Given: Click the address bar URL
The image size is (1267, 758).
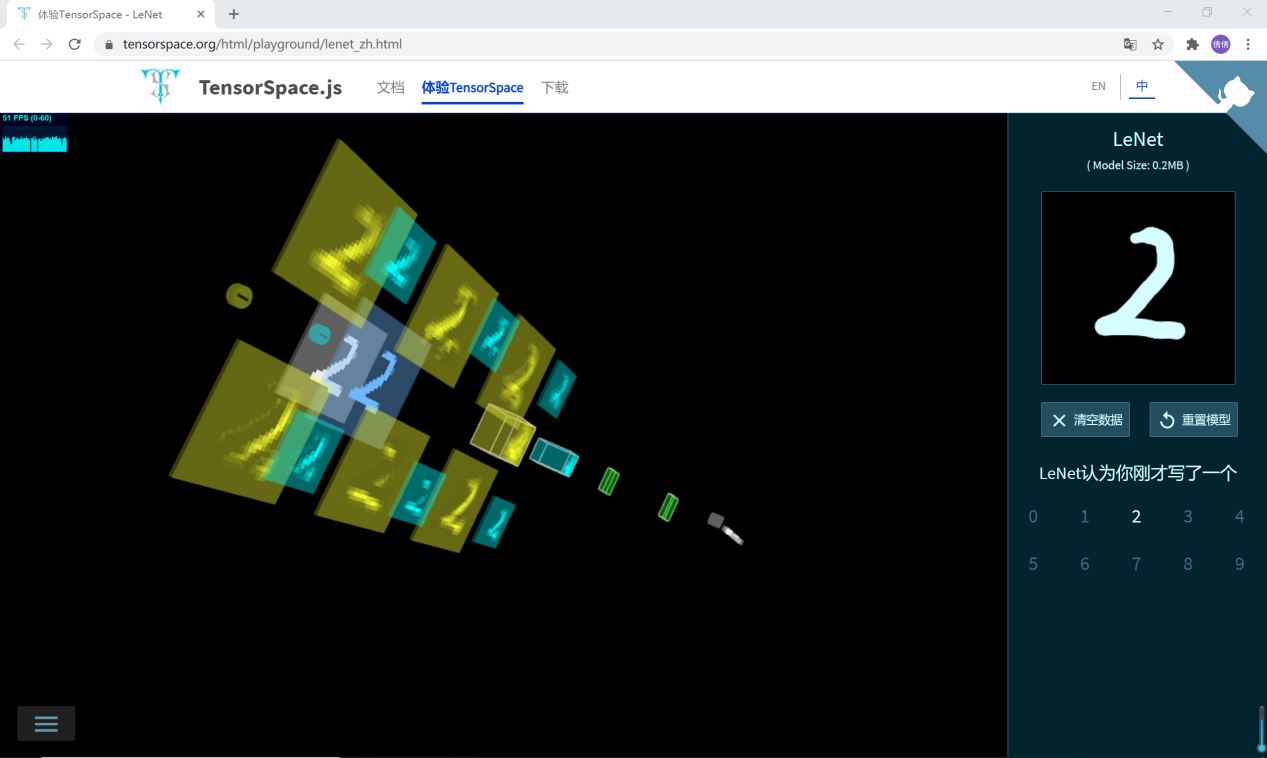Looking at the screenshot, I should coord(262,44).
